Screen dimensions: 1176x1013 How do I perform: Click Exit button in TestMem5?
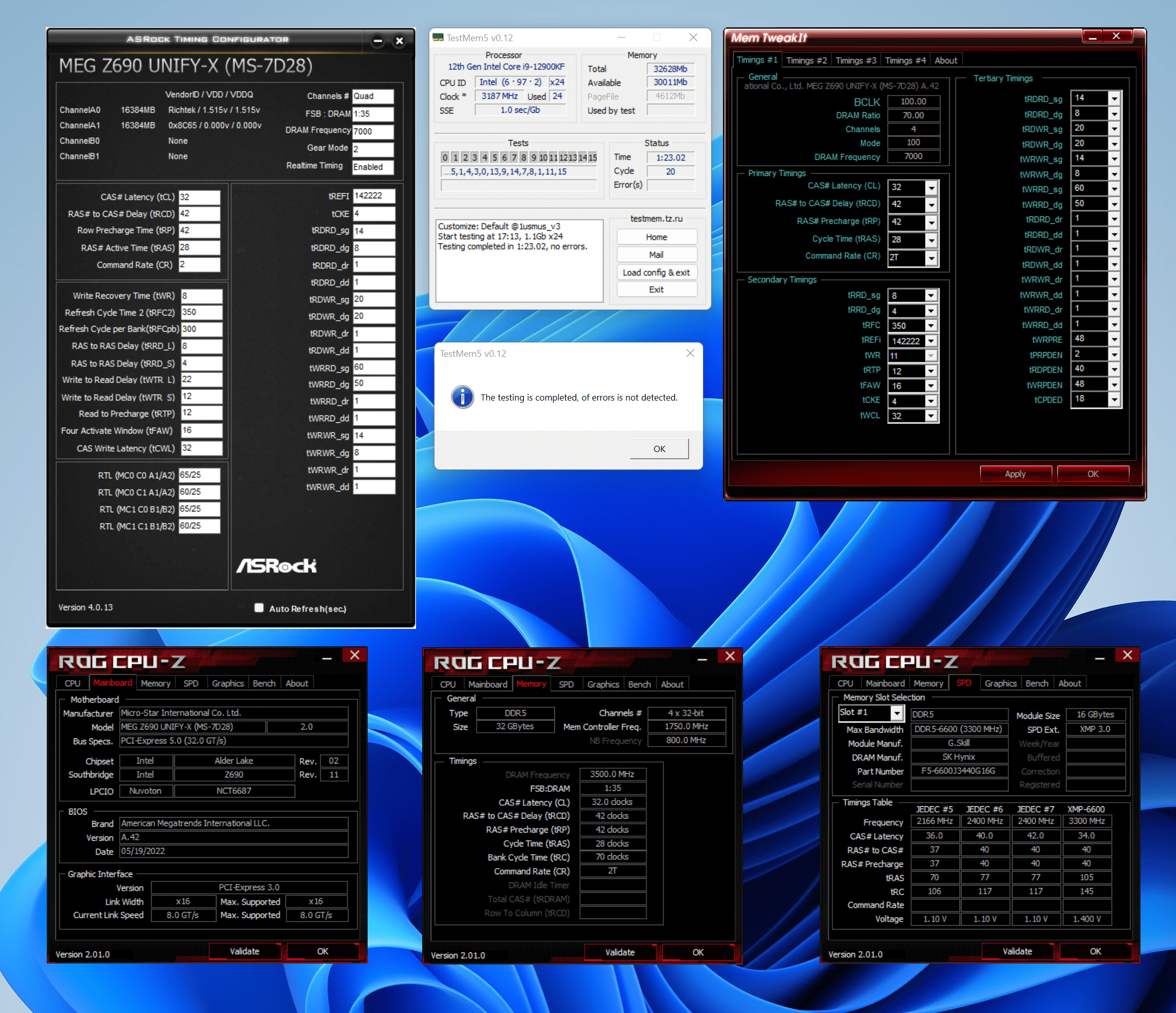(x=657, y=290)
